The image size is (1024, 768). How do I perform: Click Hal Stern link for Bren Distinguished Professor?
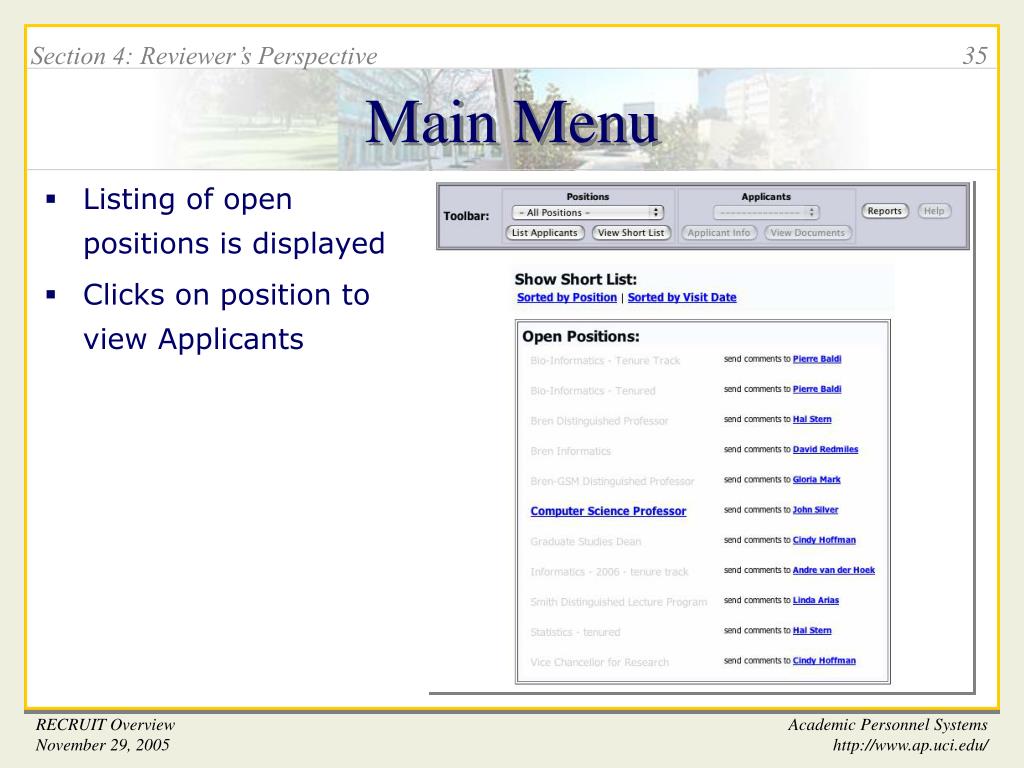coord(812,419)
